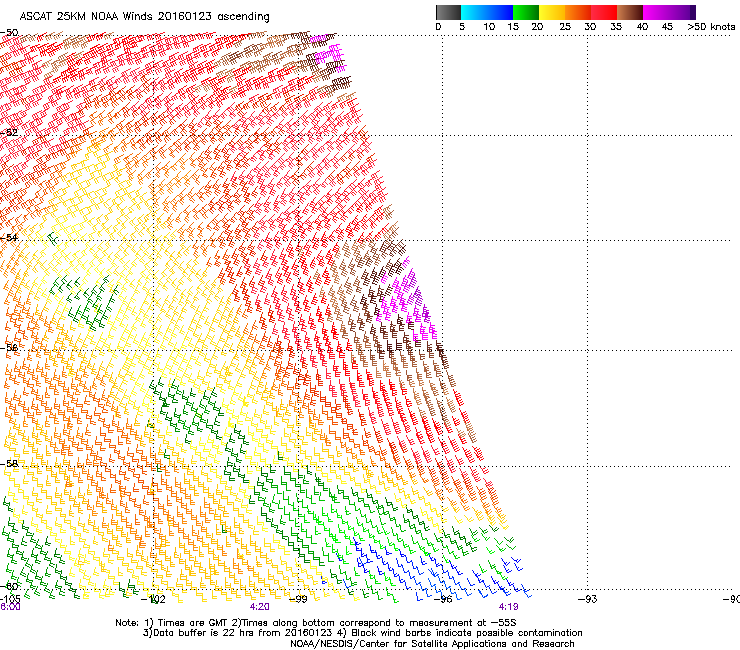Click the '45' label under the color bar
The width and height of the screenshot is (740, 650).
pos(667,27)
